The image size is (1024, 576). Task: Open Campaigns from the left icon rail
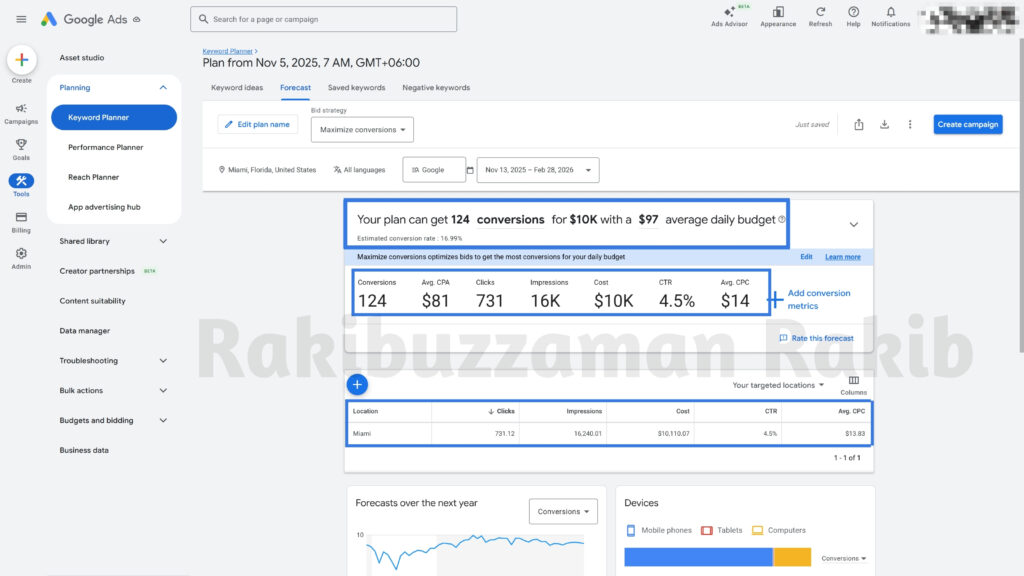pos(21,110)
